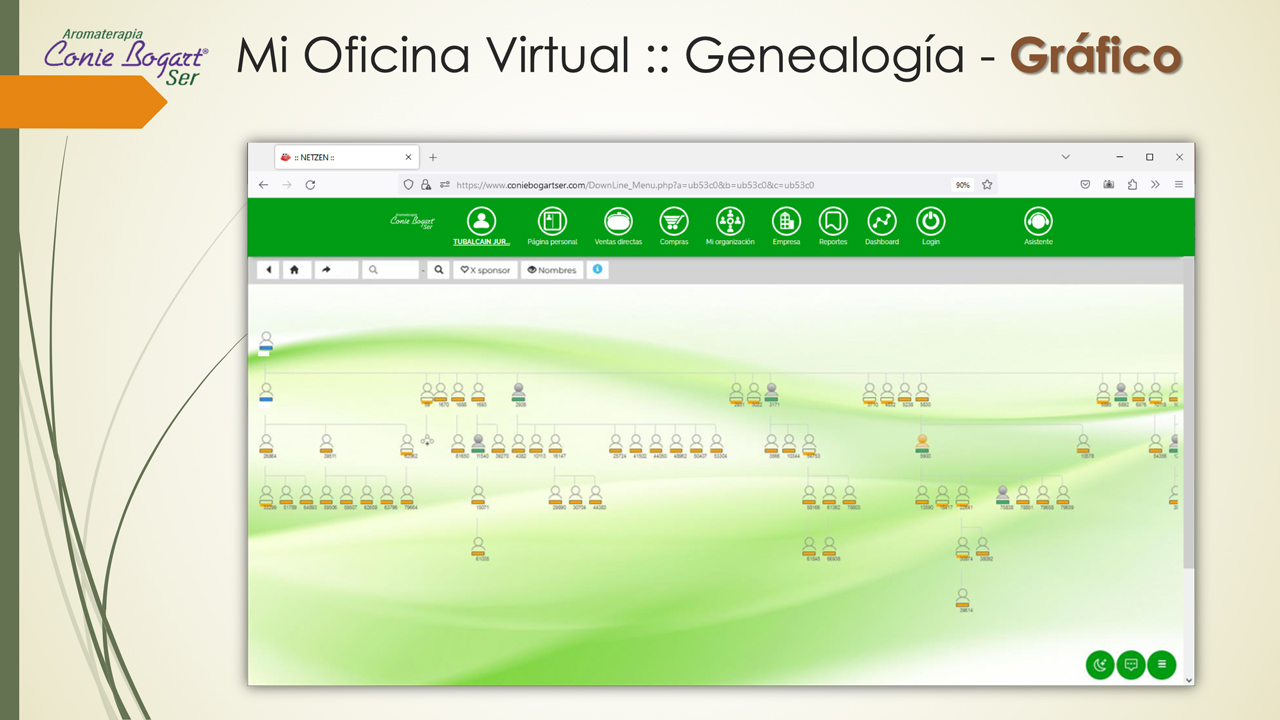Open the green chat bubble button
The width and height of the screenshot is (1280, 720).
[x=1131, y=664]
